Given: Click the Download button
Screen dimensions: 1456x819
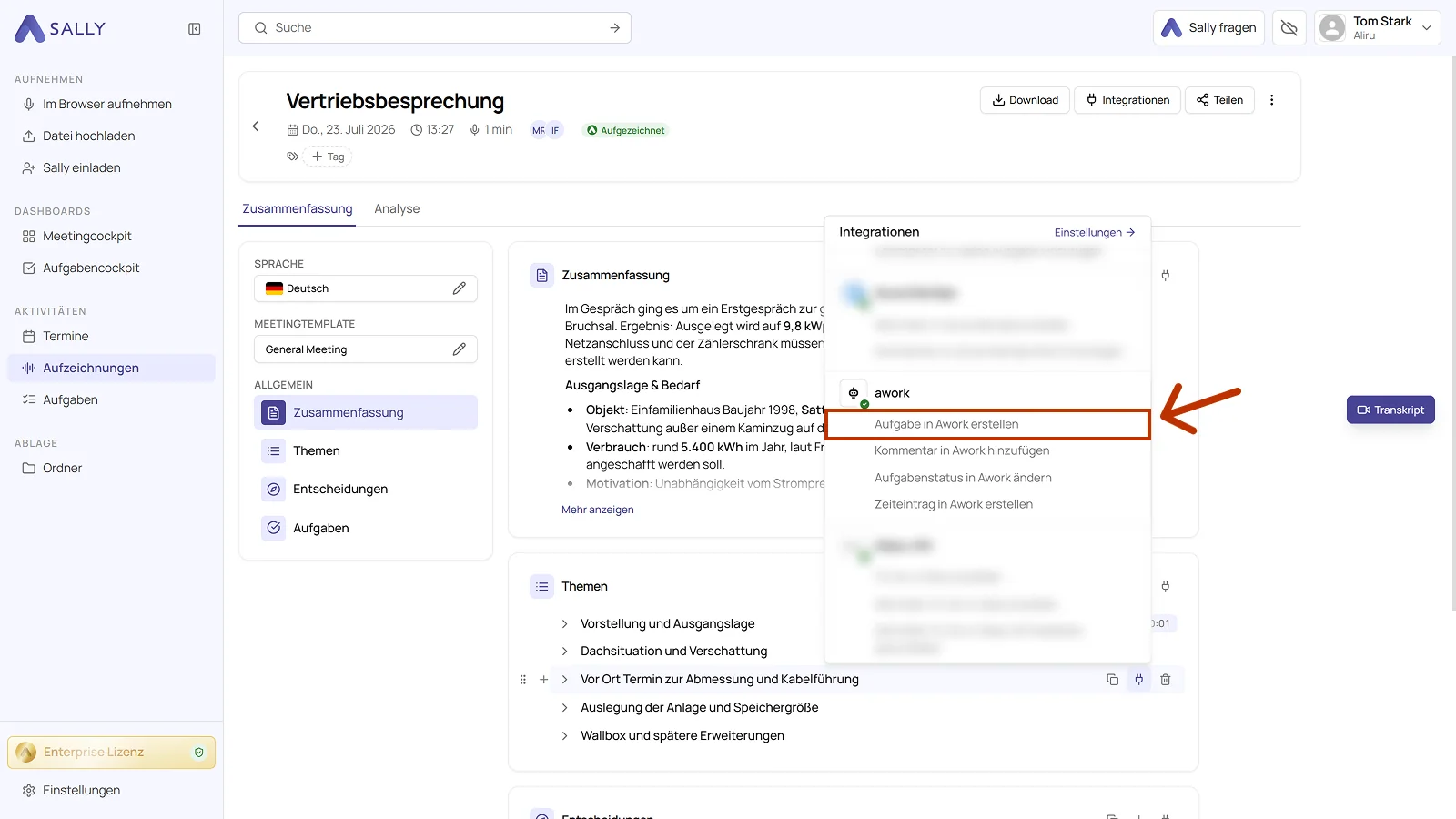Looking at the screenshot, I should (1025, 100).
